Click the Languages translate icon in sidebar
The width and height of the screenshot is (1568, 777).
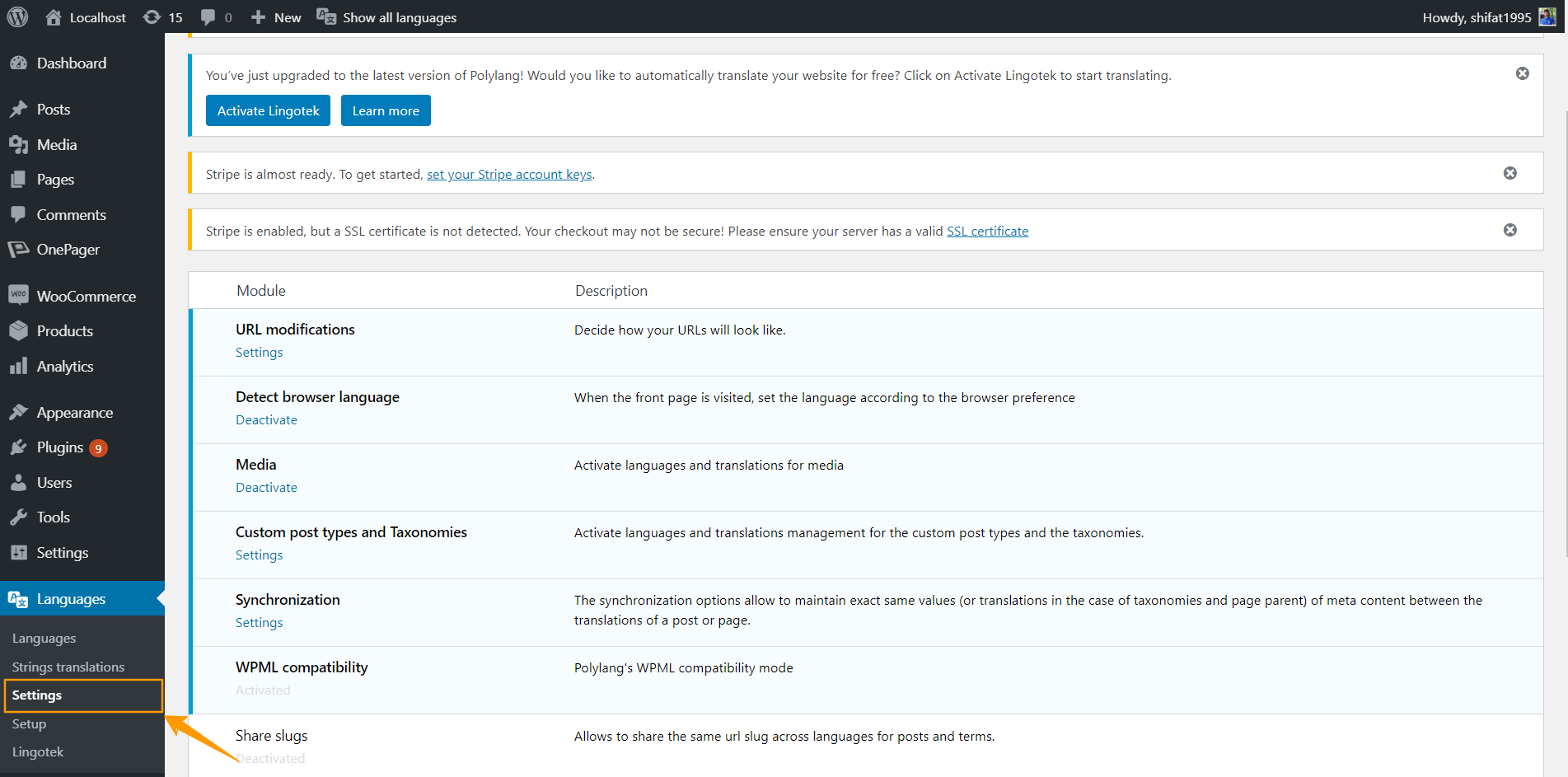pyautogui.click(x=18, y=599)
